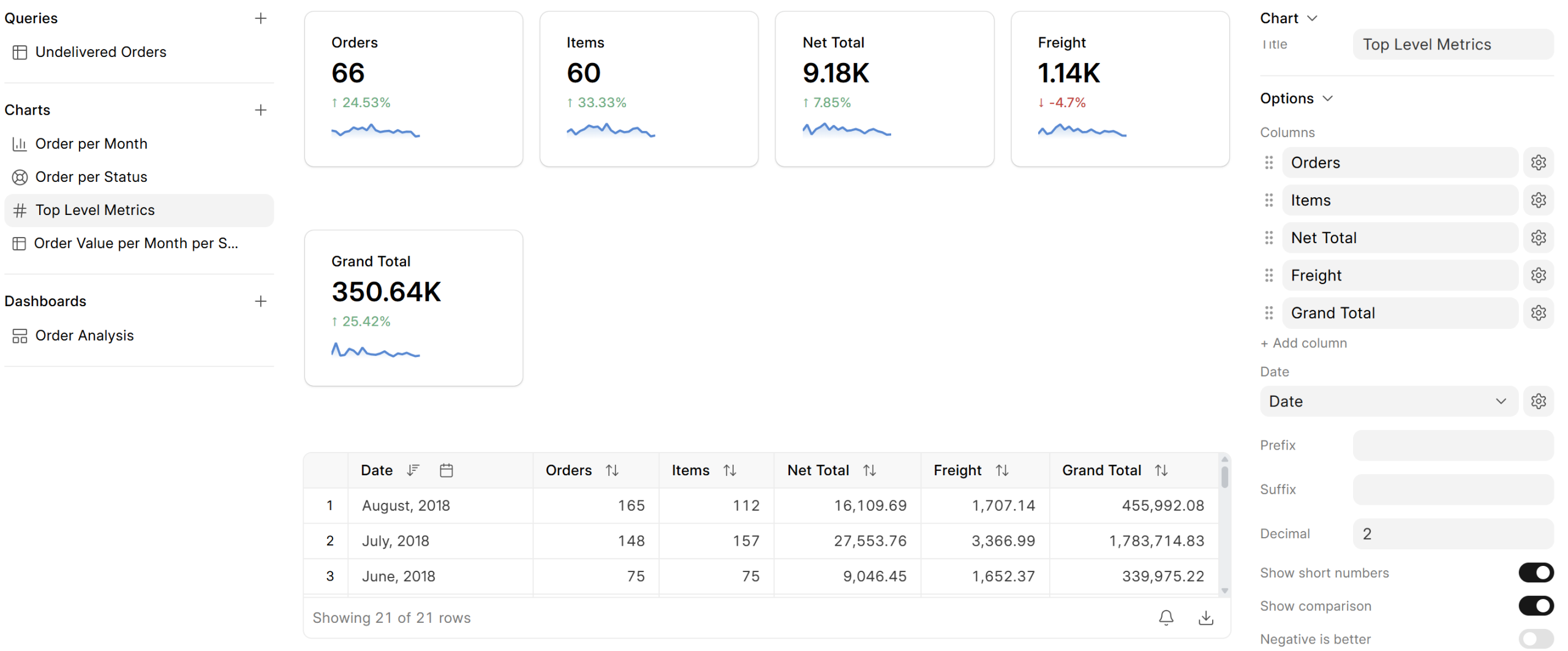This screenshot has width=1568, height=651.
Task: Collapse the Chart section chevron
Action: tap(1312, 18)
